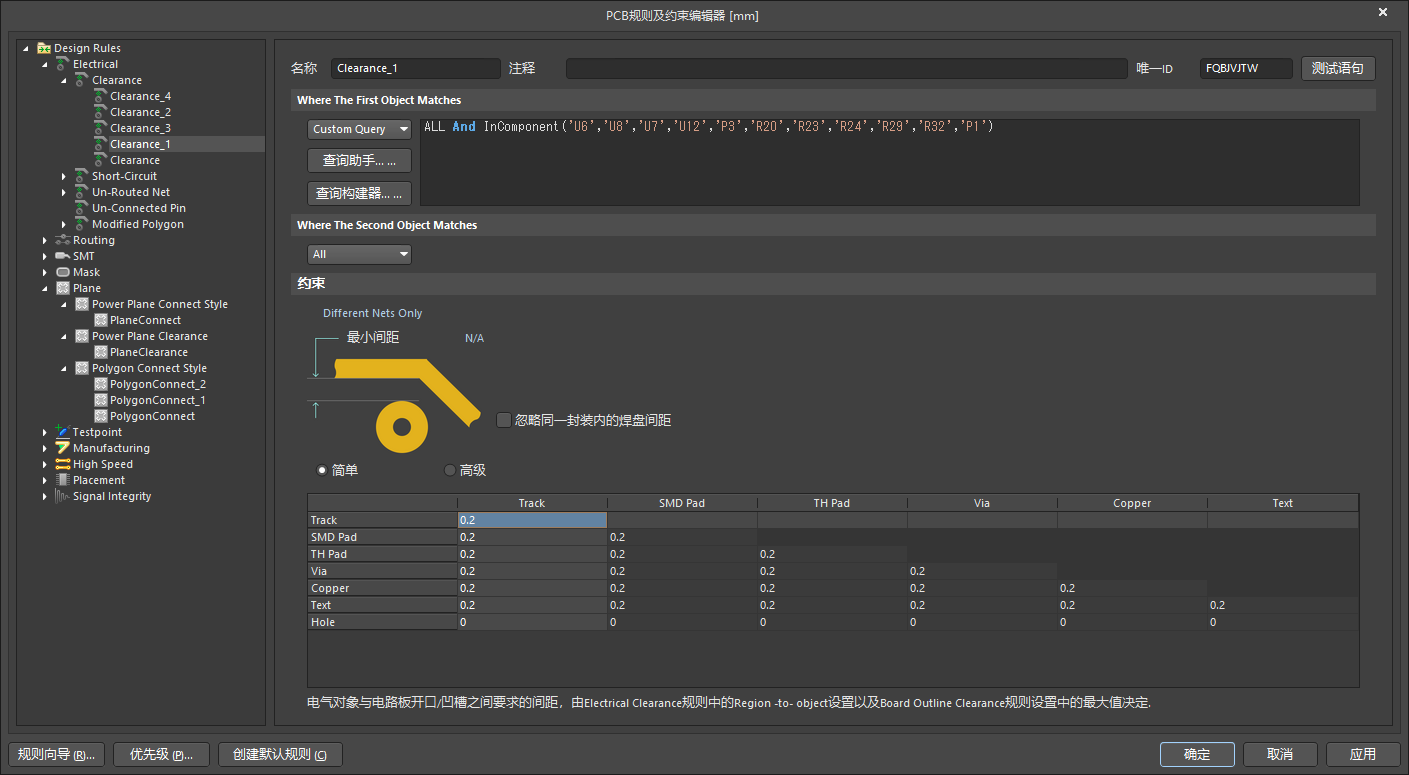
Task: Confirm with the 确定 button
Action: [1197, 754]
